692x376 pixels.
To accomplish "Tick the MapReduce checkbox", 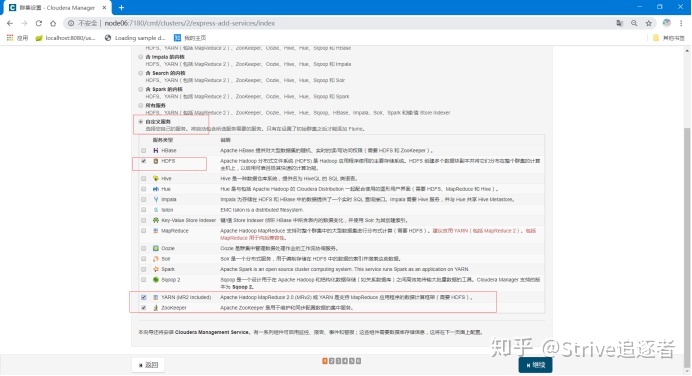I will [143, 231].
